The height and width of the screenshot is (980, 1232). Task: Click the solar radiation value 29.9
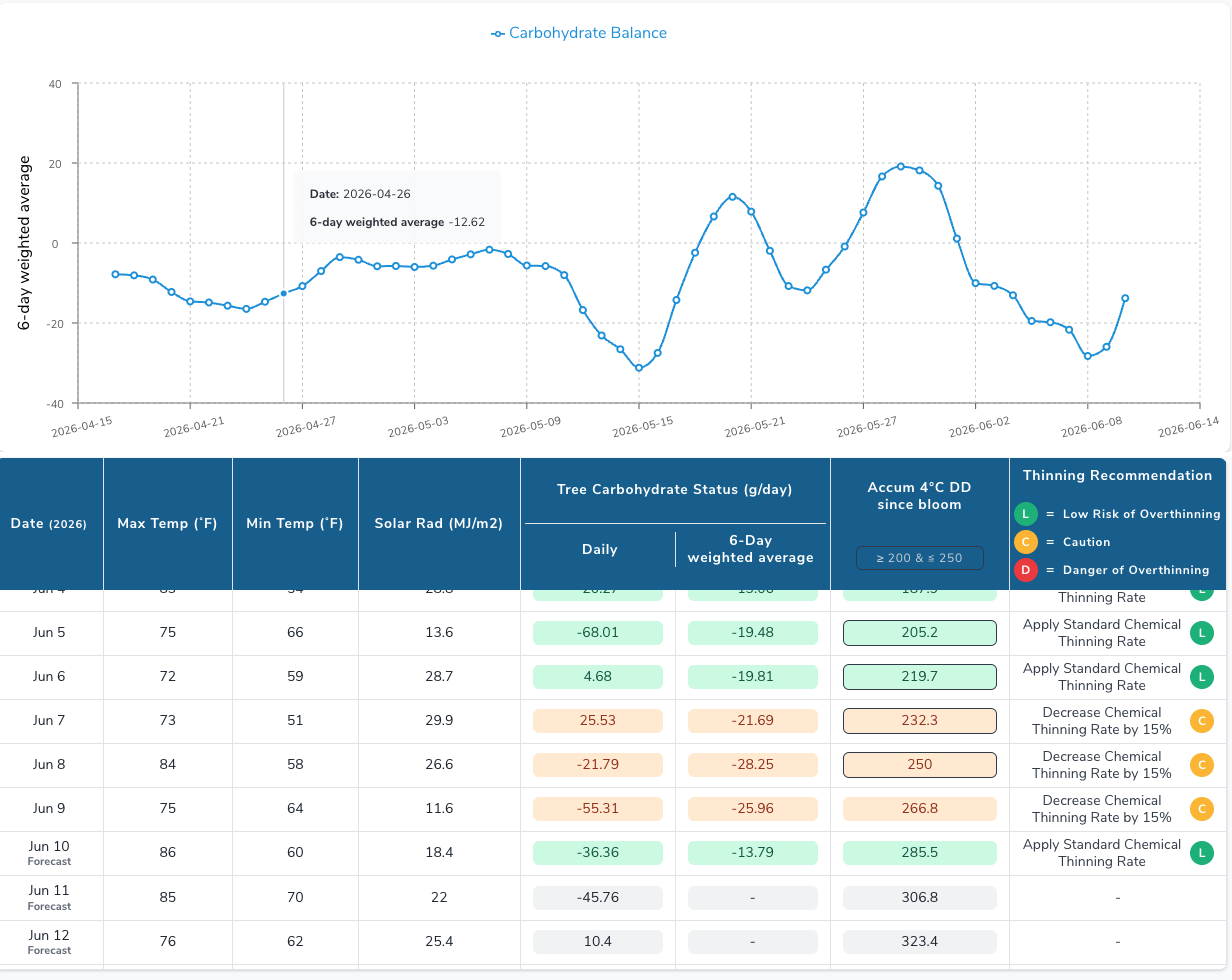pyautogui.click(x=439, y=721)
